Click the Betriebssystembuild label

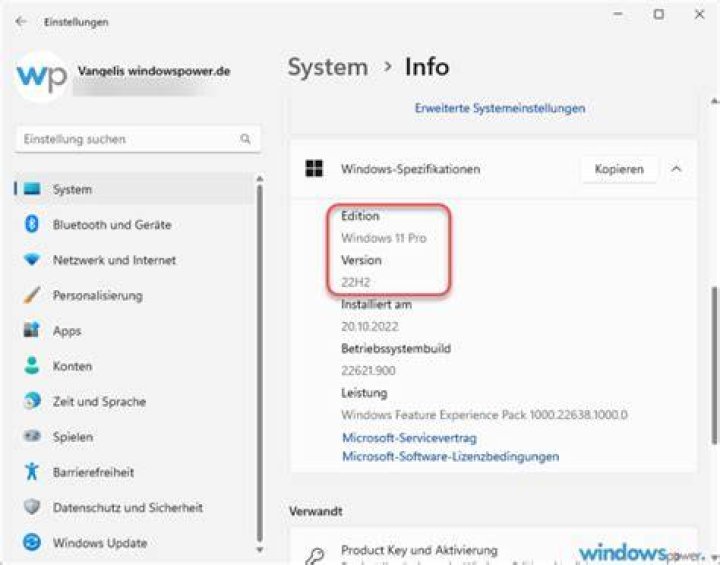(x=395, y=349)
